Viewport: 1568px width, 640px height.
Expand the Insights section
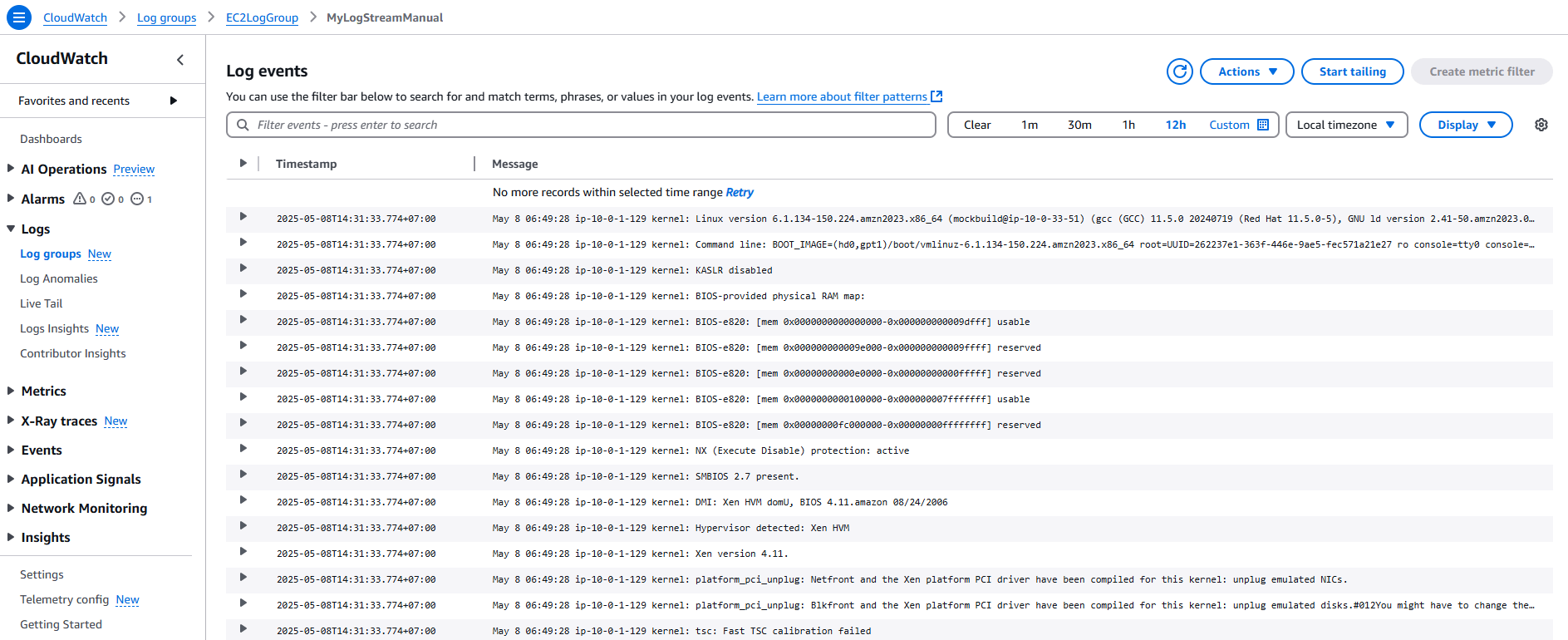pos(11,537)
